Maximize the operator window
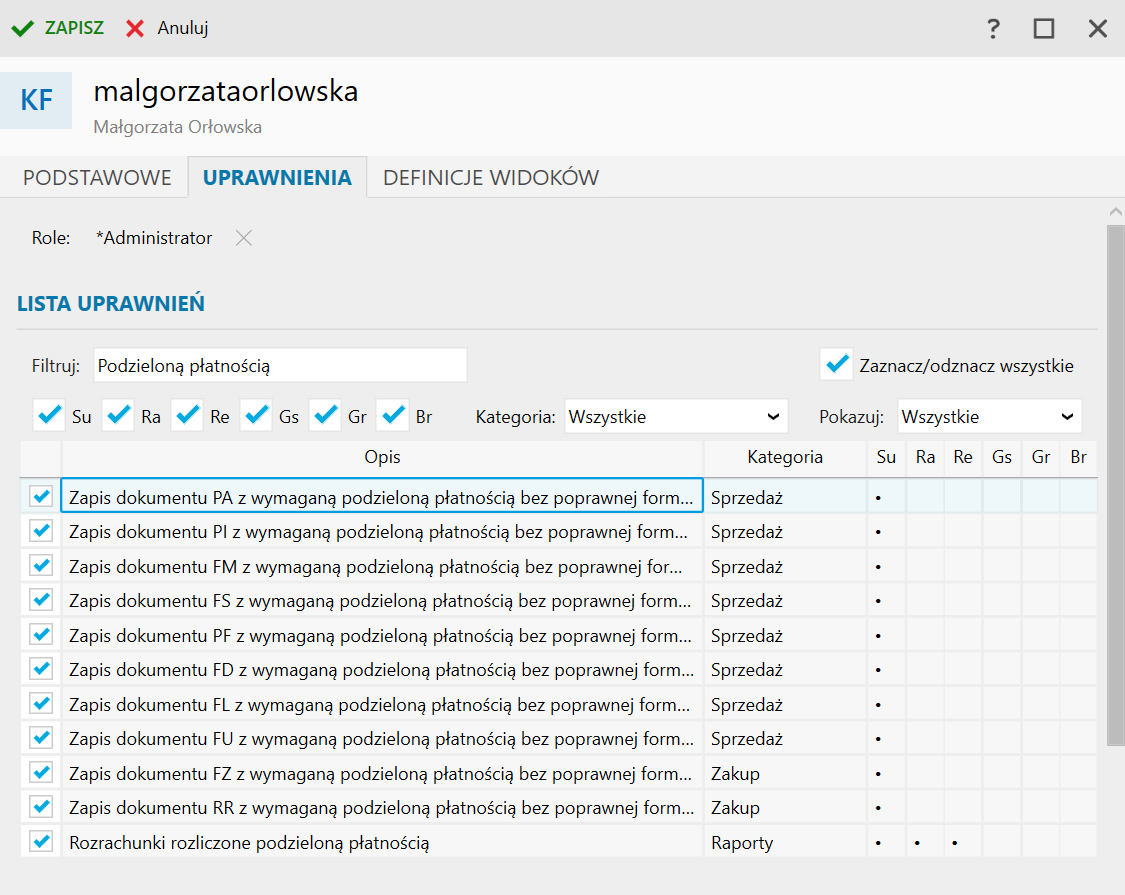The image size is (1125, 895). [x=1044, y=29]
